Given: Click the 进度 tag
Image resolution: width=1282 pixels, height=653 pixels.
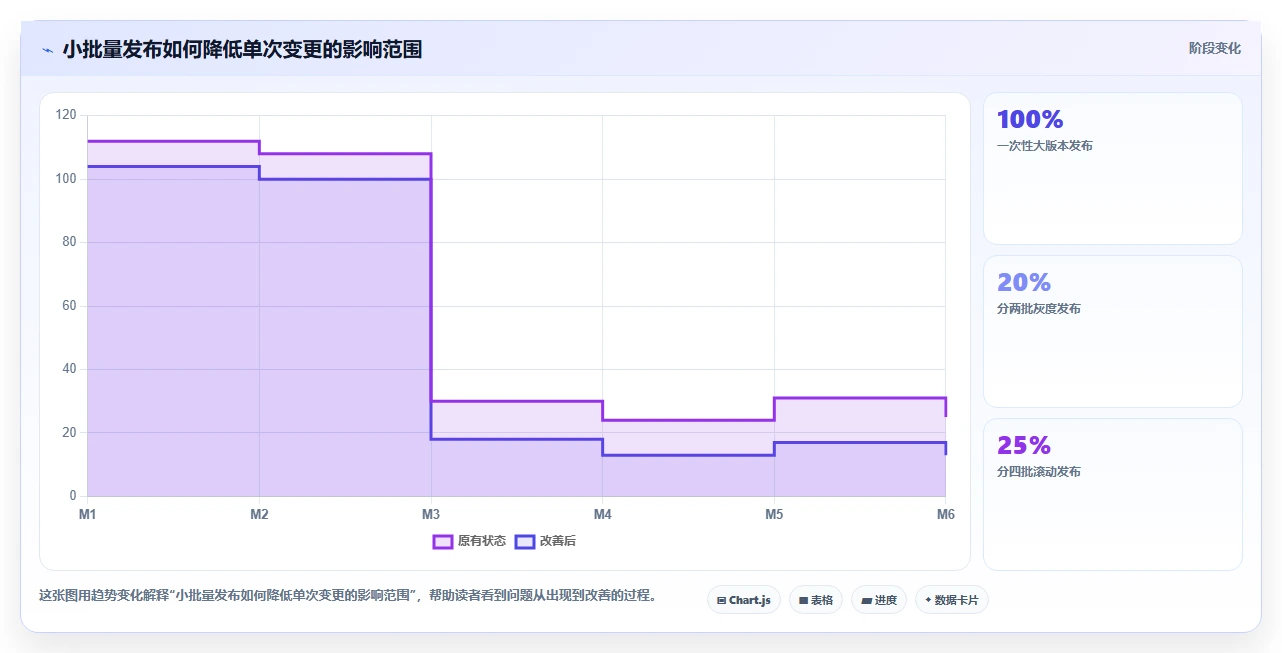Looking at the screenshot, I should pyautogui.click(x=879, y=600).
